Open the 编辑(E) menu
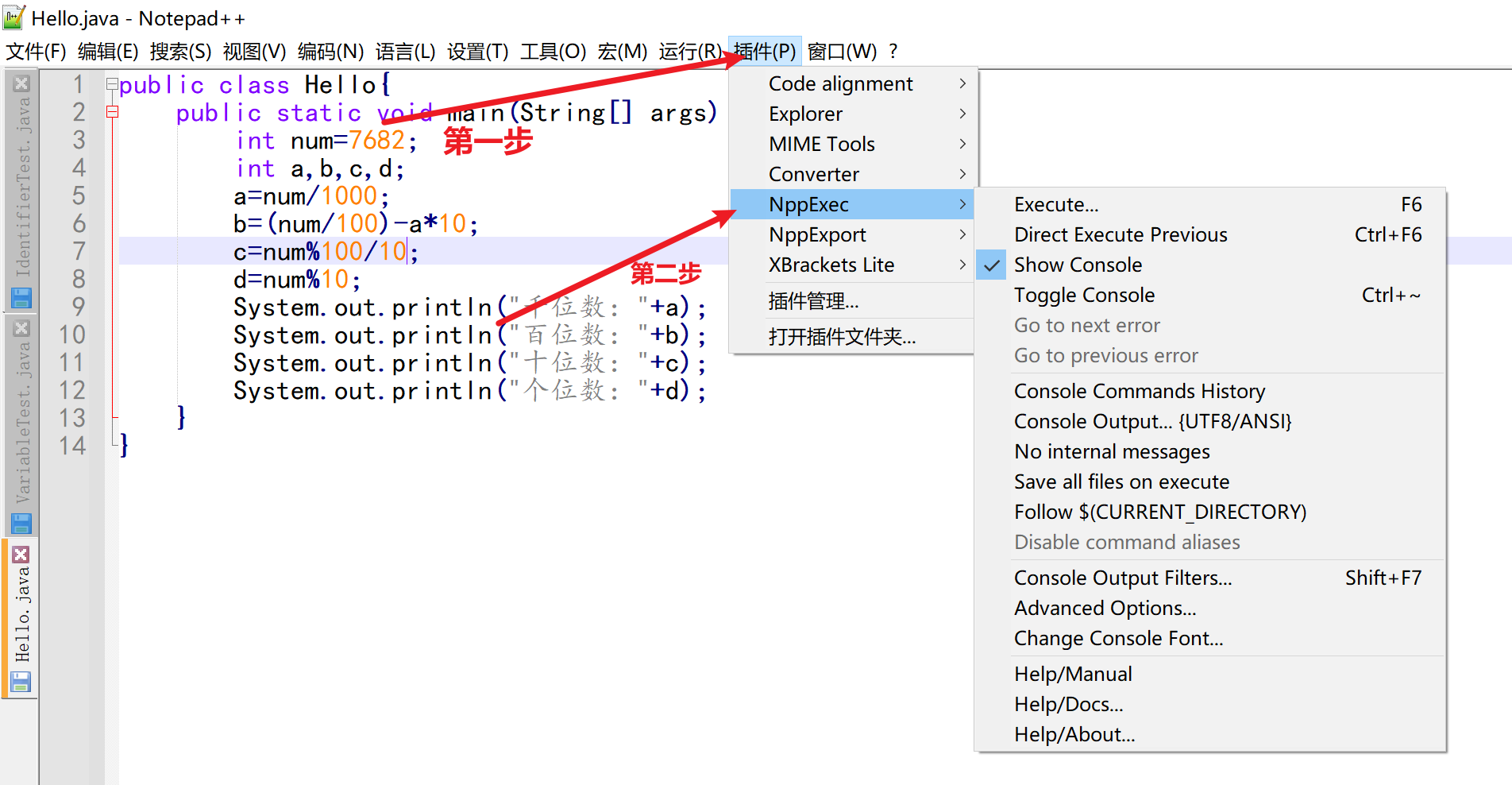Viewport: 1512px width, 785px height. (x=108, y=52)
